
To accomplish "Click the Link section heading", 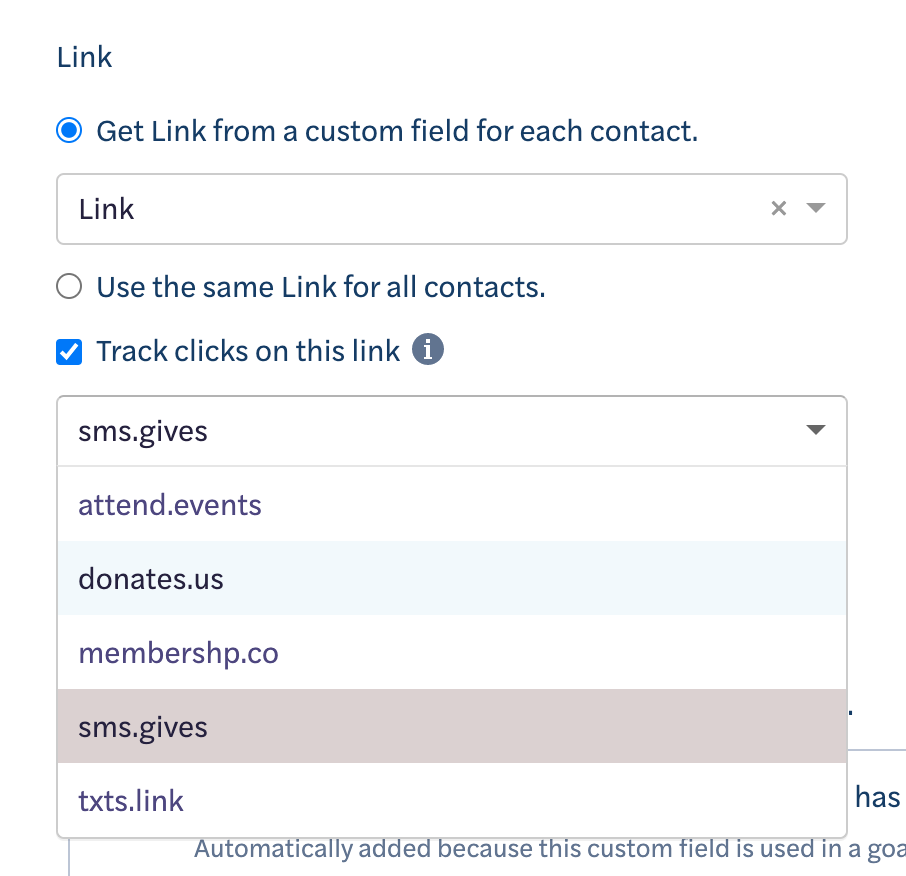I will (84, 57).
